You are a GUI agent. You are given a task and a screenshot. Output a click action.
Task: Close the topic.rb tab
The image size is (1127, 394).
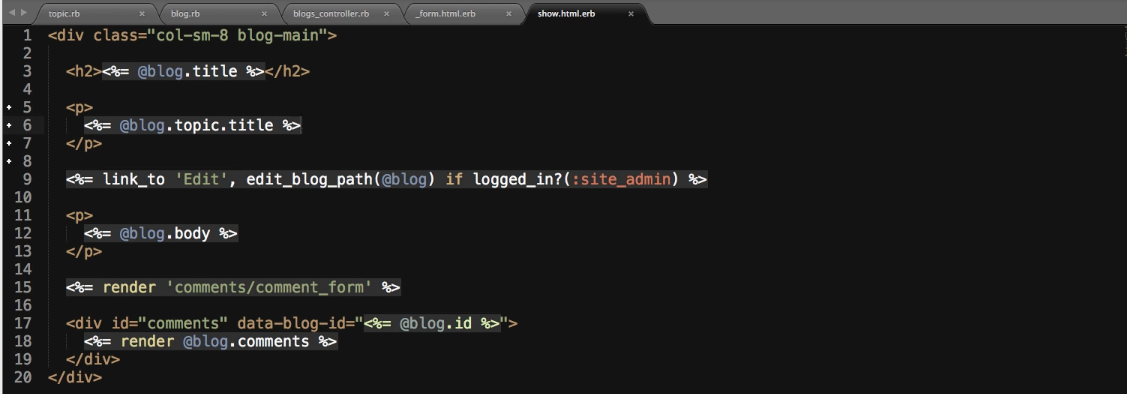(142, 14)
